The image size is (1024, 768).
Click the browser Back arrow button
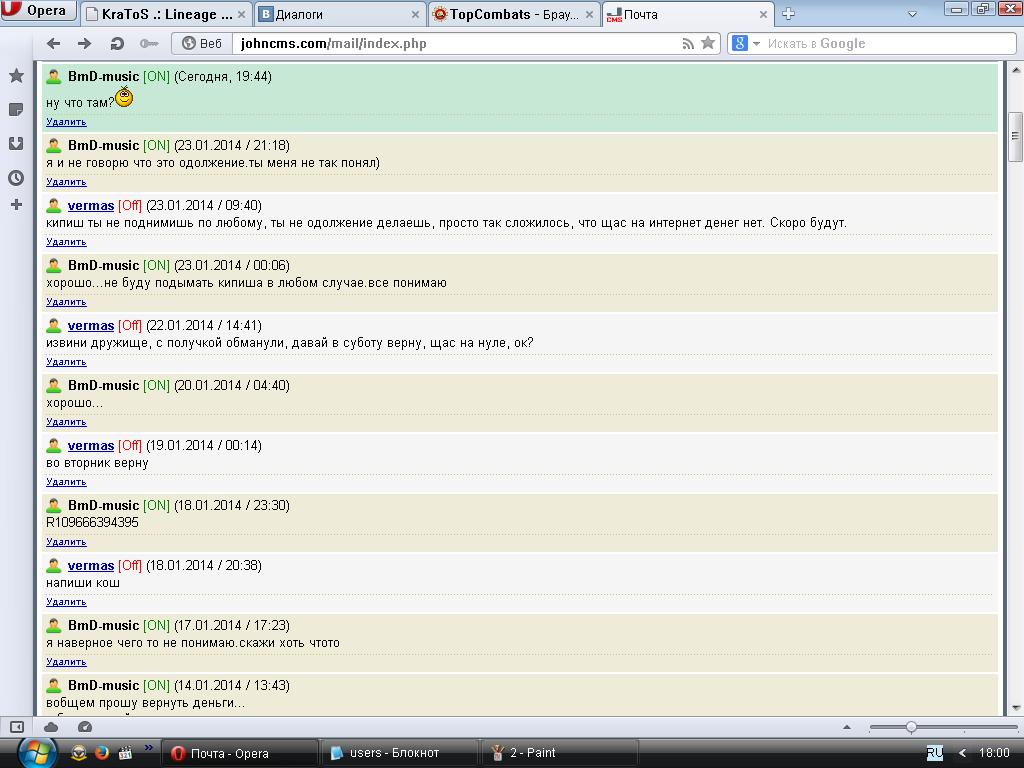pyautogui.click(x=54, y=43)
